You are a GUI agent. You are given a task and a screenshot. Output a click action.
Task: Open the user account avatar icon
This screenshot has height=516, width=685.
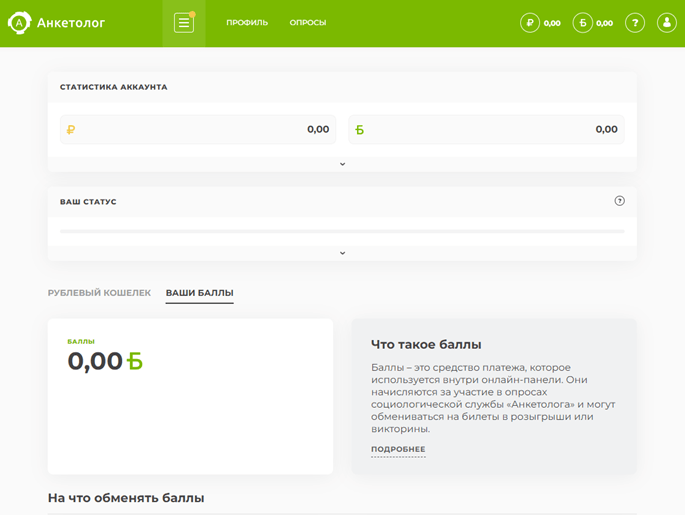point(667,23)
